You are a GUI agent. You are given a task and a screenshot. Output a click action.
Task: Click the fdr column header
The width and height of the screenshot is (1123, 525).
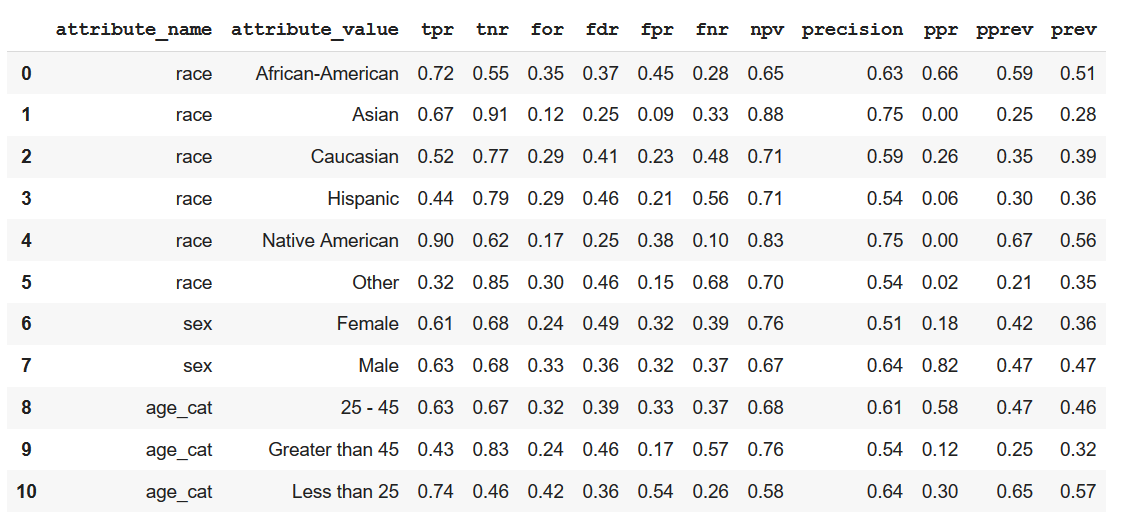click(601, 29)
